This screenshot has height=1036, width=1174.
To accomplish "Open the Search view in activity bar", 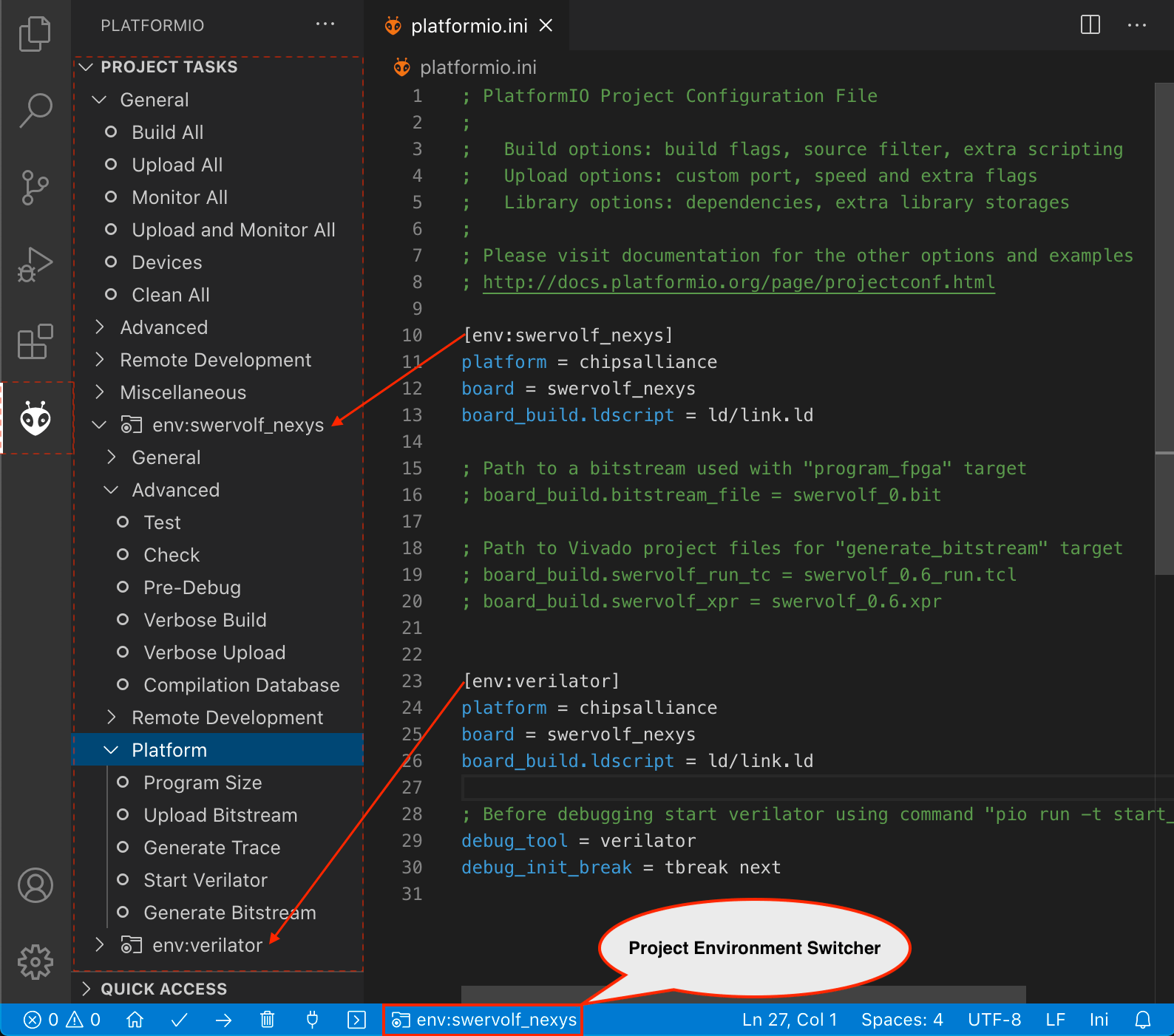I will point(35,111).
